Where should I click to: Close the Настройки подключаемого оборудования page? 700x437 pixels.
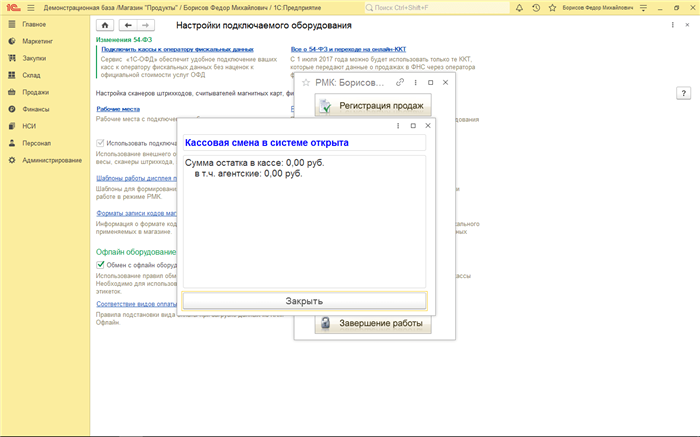(x=687, y=25)
